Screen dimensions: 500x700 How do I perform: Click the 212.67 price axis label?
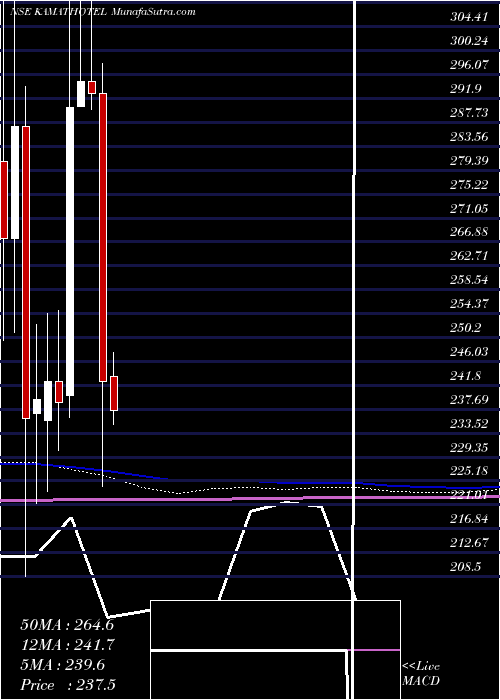tap(469, 543)
